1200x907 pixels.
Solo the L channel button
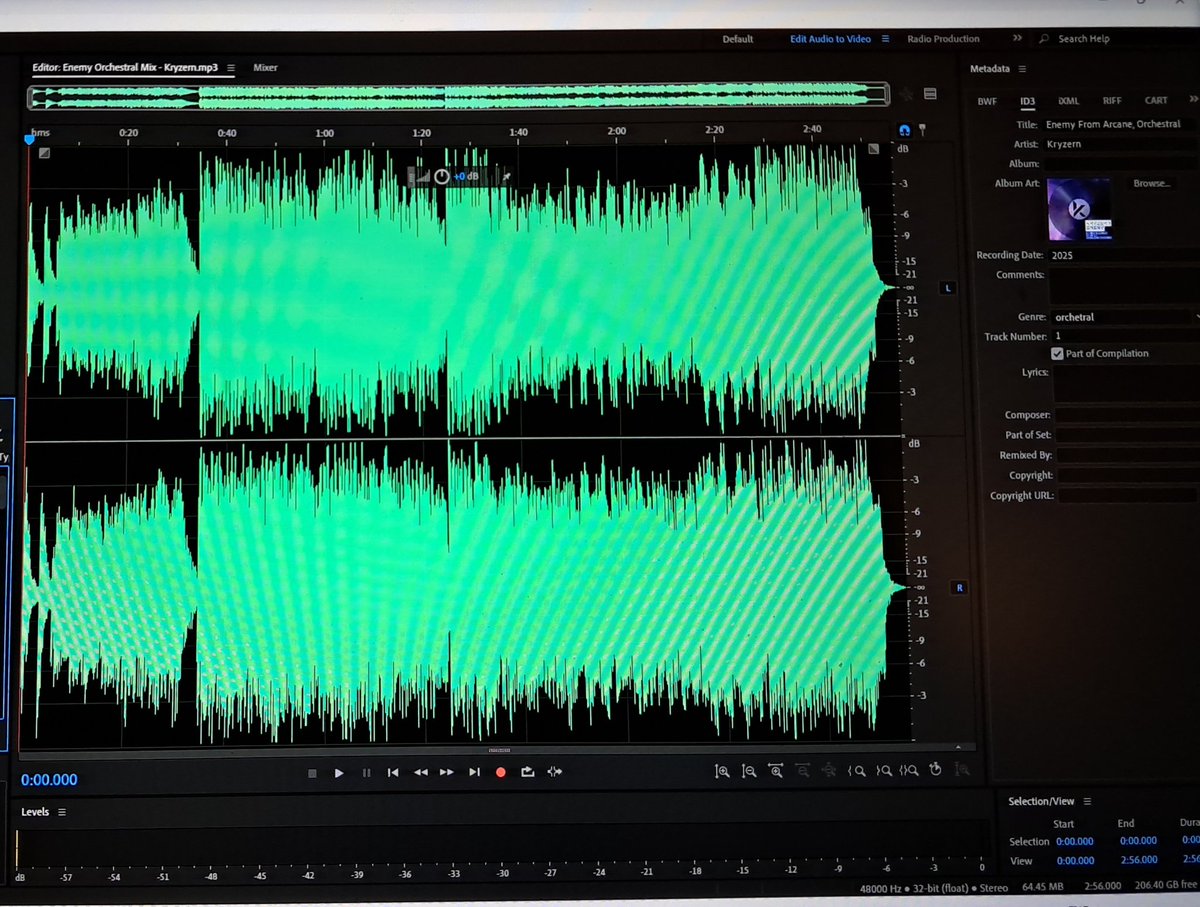click(946, 287)
